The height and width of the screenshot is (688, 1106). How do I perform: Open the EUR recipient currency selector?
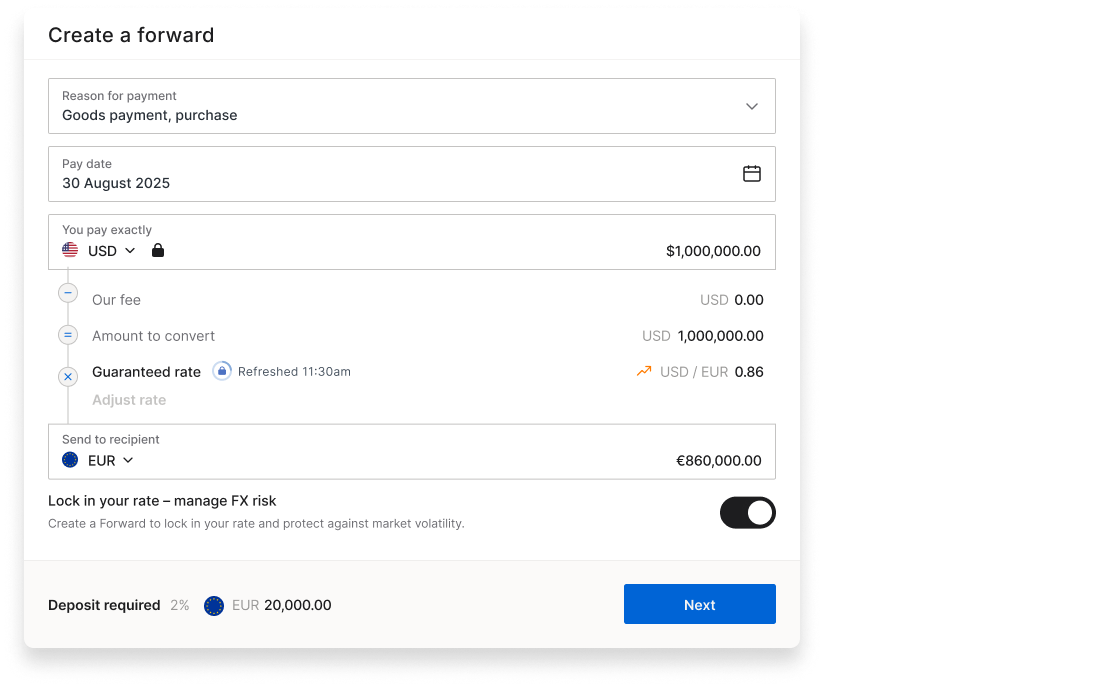(x=110, y=460)
